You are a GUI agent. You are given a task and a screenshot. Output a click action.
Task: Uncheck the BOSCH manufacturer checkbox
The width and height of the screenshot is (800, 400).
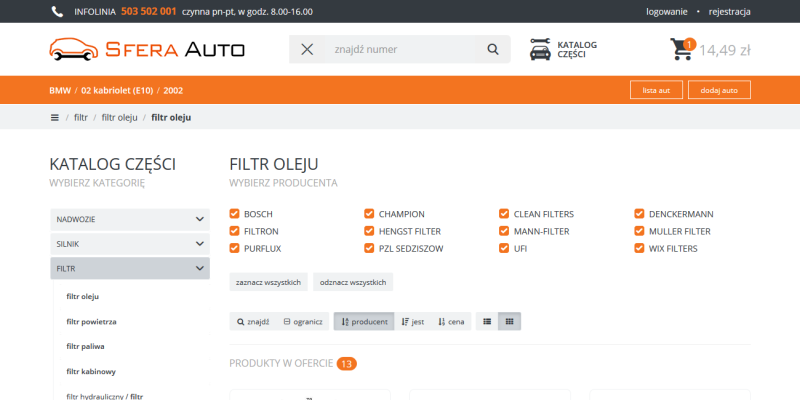click(235, 213)
